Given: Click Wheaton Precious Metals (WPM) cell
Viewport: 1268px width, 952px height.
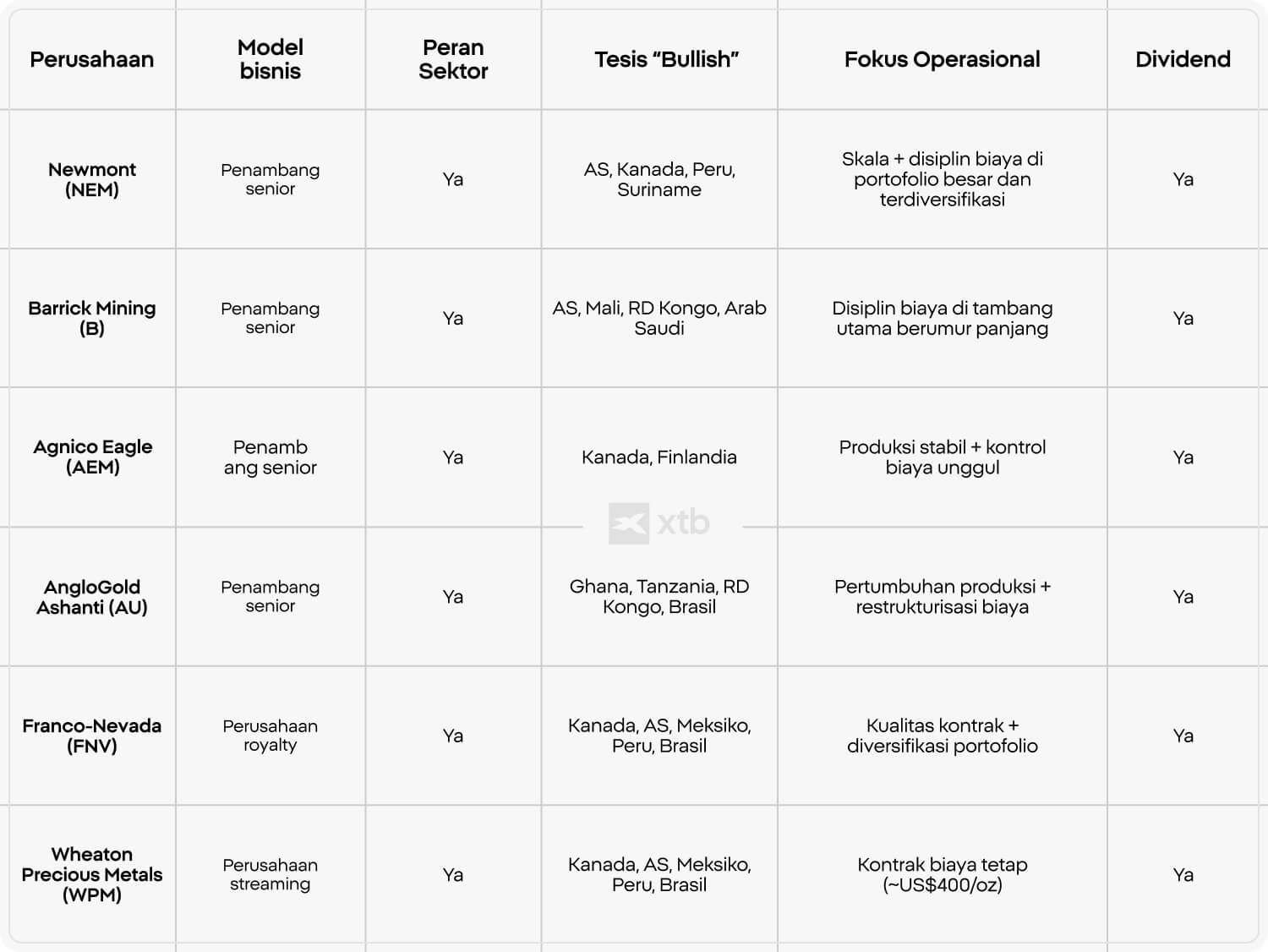Looking at the screenshot, I should pyautogui.click(x=92, y=874).
